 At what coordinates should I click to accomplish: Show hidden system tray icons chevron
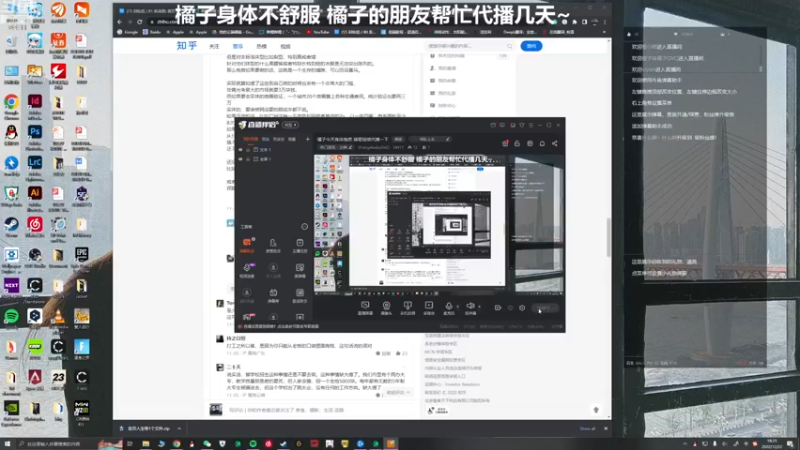tap(685, 444)
